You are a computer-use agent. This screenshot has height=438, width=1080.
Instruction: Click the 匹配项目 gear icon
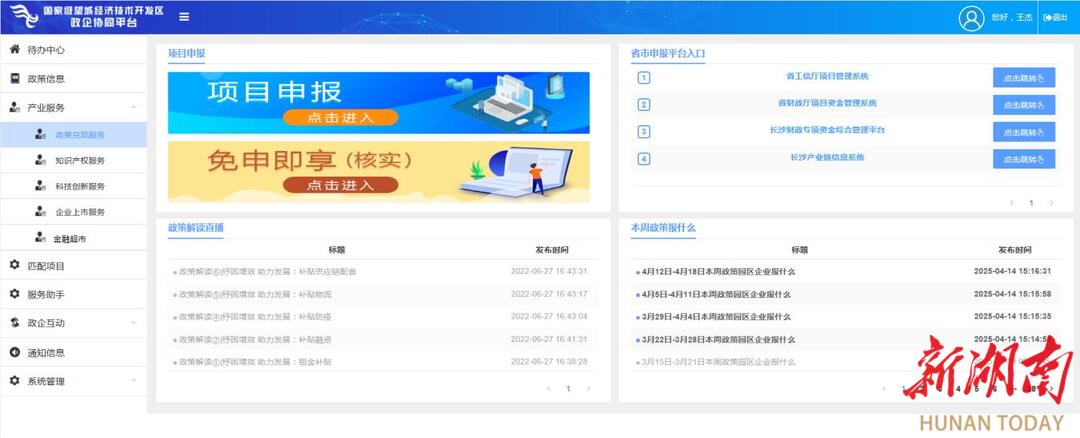pyautogui.click(x=15, y=266)
